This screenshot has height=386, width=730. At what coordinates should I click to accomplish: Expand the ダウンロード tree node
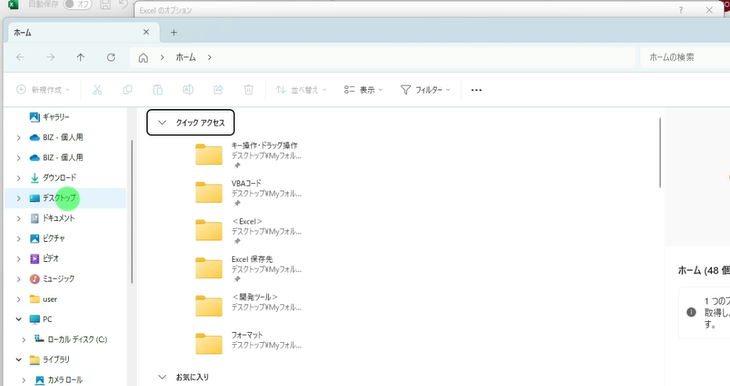coord(19,178)
